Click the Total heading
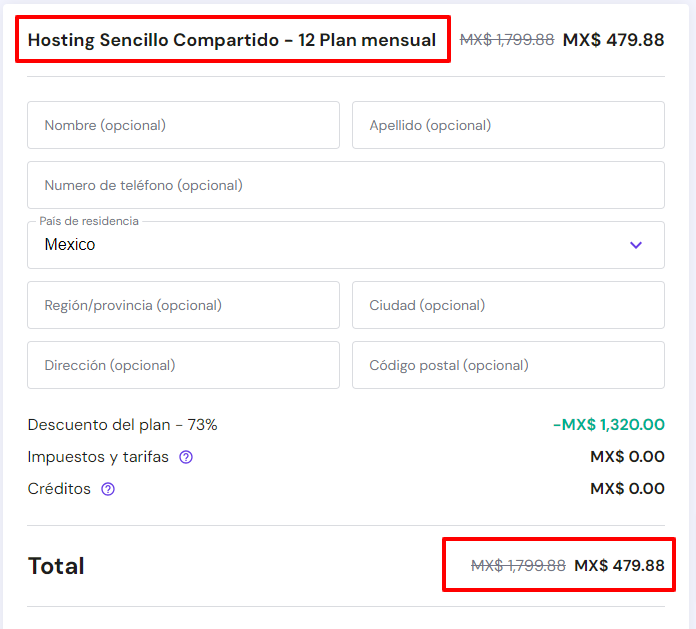 [56, 566]
